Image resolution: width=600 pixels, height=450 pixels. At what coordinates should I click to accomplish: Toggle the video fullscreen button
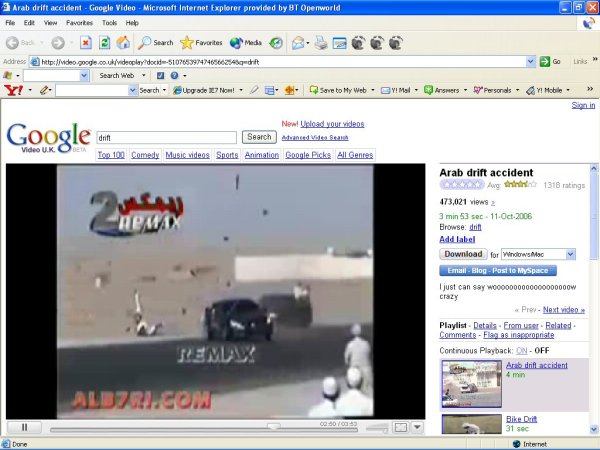pos(400,427)
